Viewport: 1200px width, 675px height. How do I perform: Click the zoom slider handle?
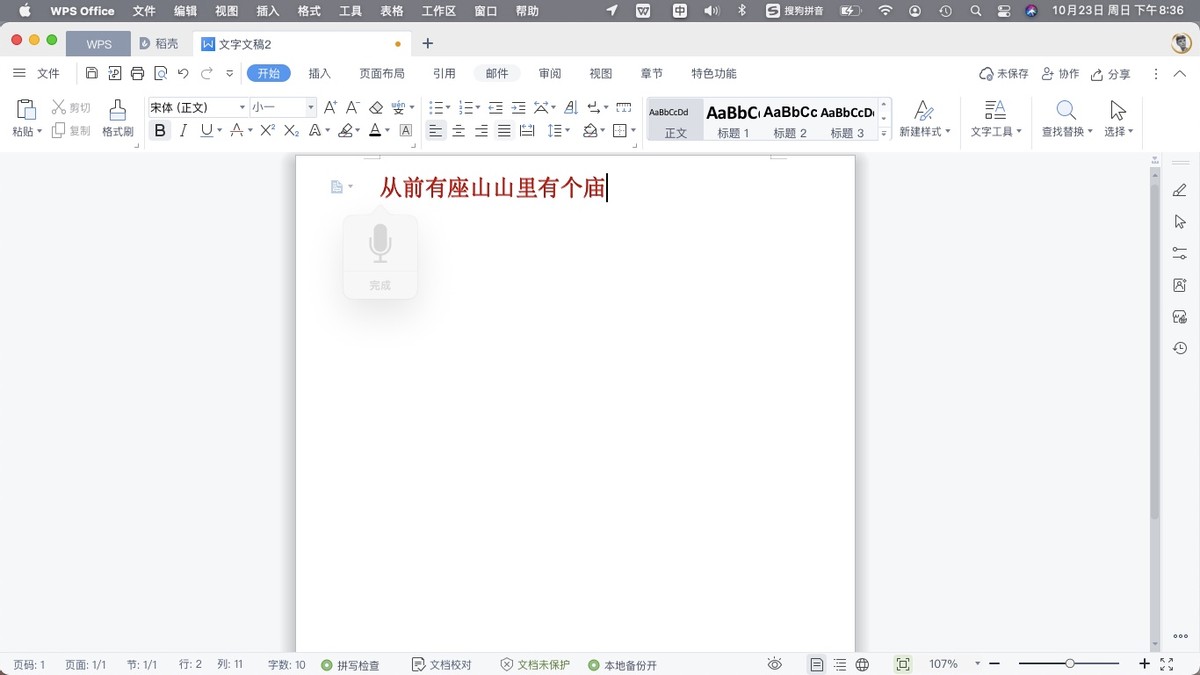point(1070,664)
